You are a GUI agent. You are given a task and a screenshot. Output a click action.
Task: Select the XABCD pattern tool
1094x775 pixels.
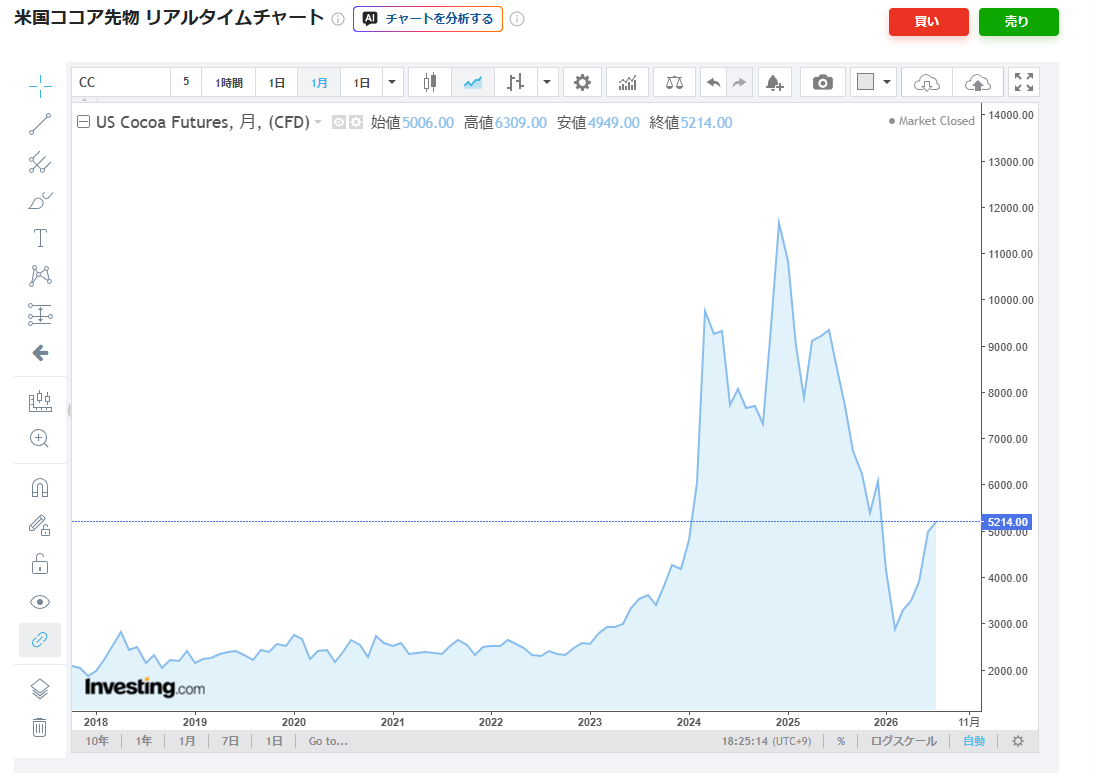(x=40, y=276)
